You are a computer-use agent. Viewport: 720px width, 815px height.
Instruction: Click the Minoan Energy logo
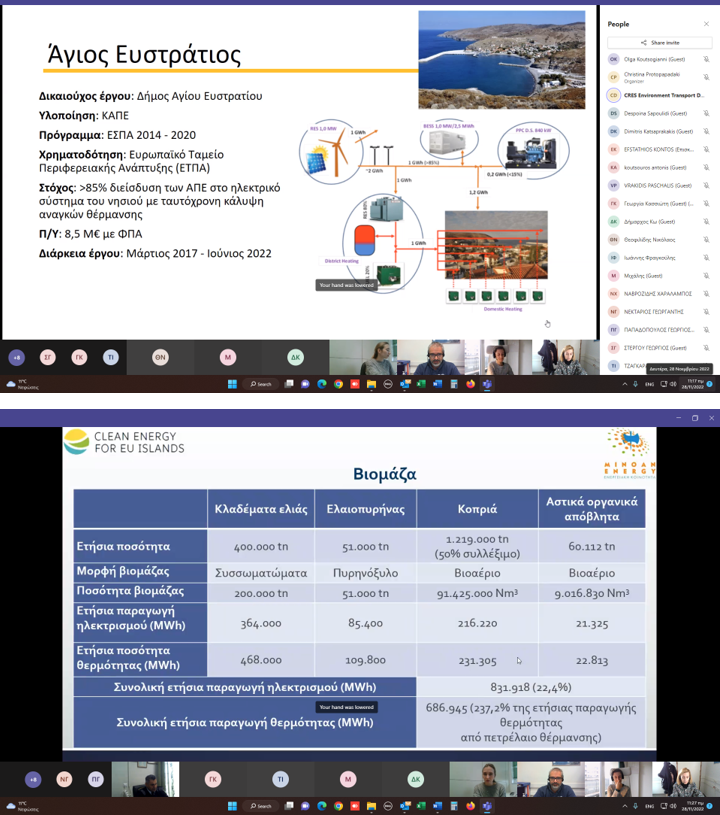point(630,454)
